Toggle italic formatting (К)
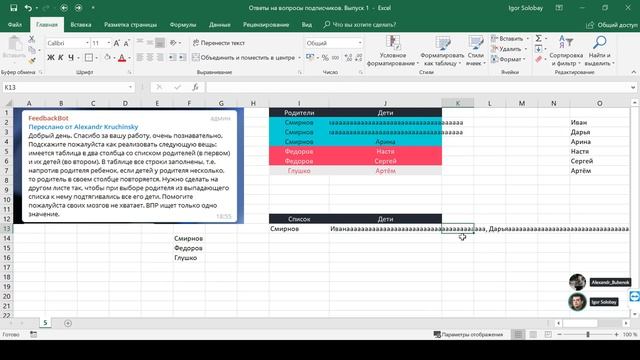 pyautogui.click(x=60, y=58)
